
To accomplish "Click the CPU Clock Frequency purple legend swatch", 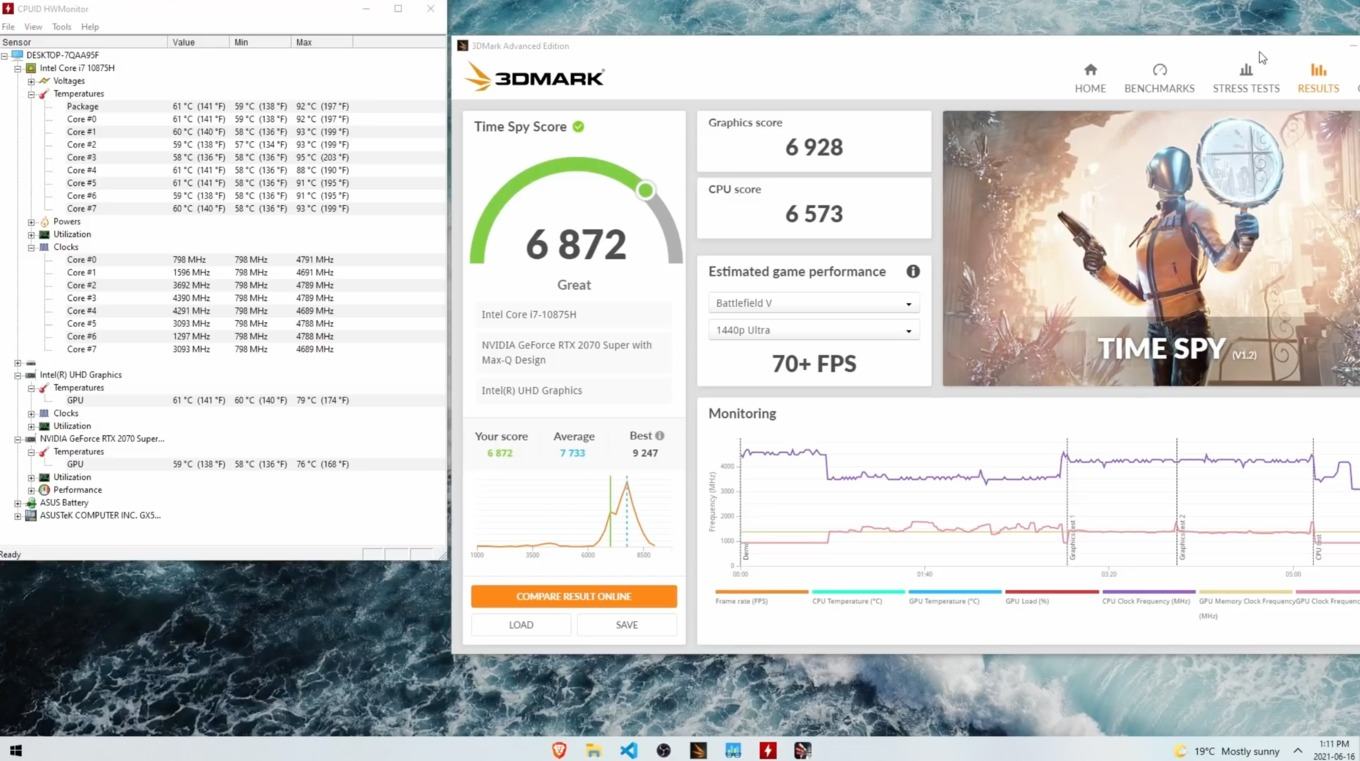I will [1148, 592].
